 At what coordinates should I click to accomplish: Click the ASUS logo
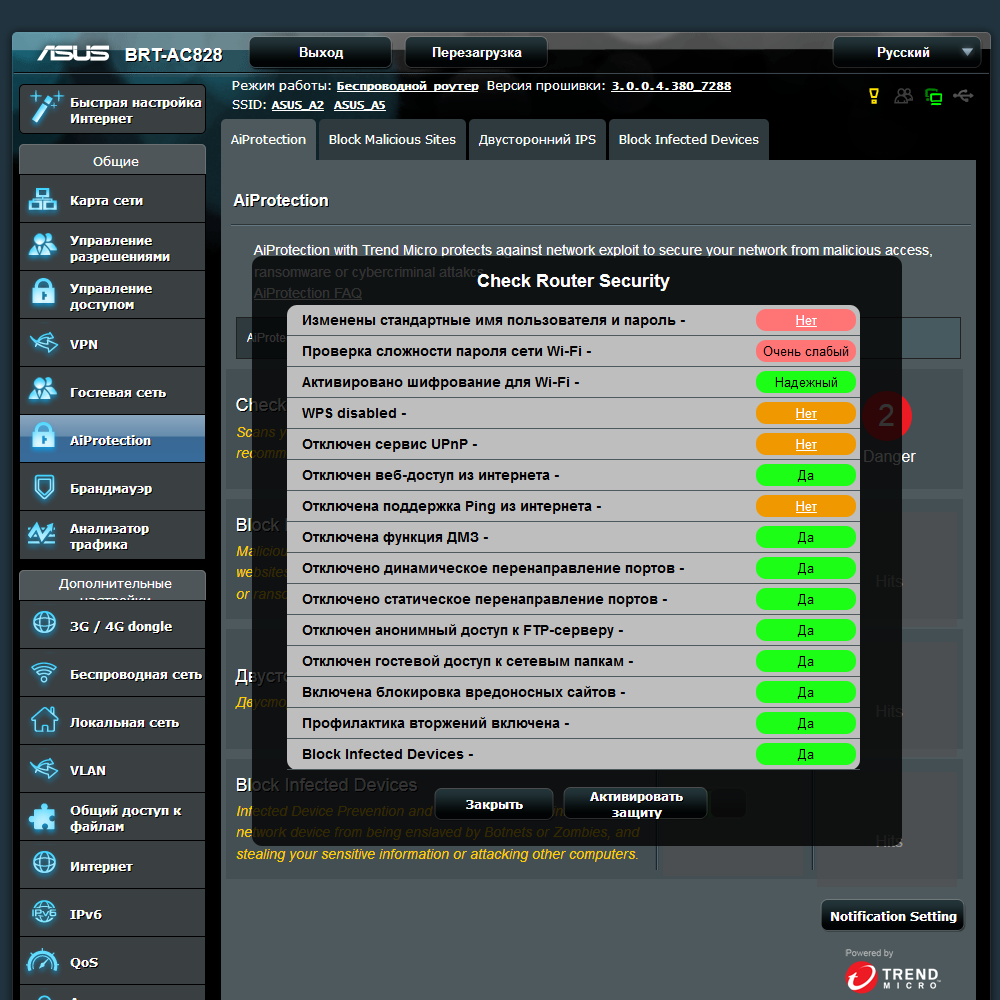(x=73, y=53)
